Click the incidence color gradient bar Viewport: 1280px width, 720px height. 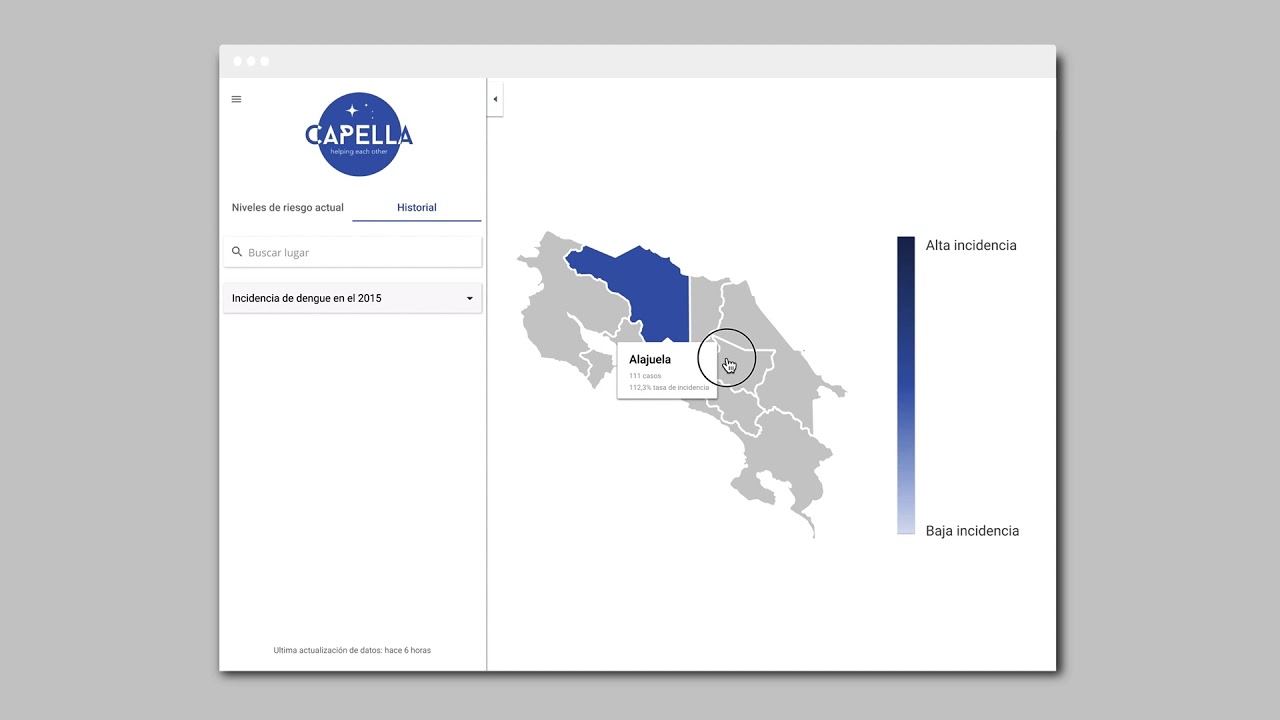tap(906, 385)
